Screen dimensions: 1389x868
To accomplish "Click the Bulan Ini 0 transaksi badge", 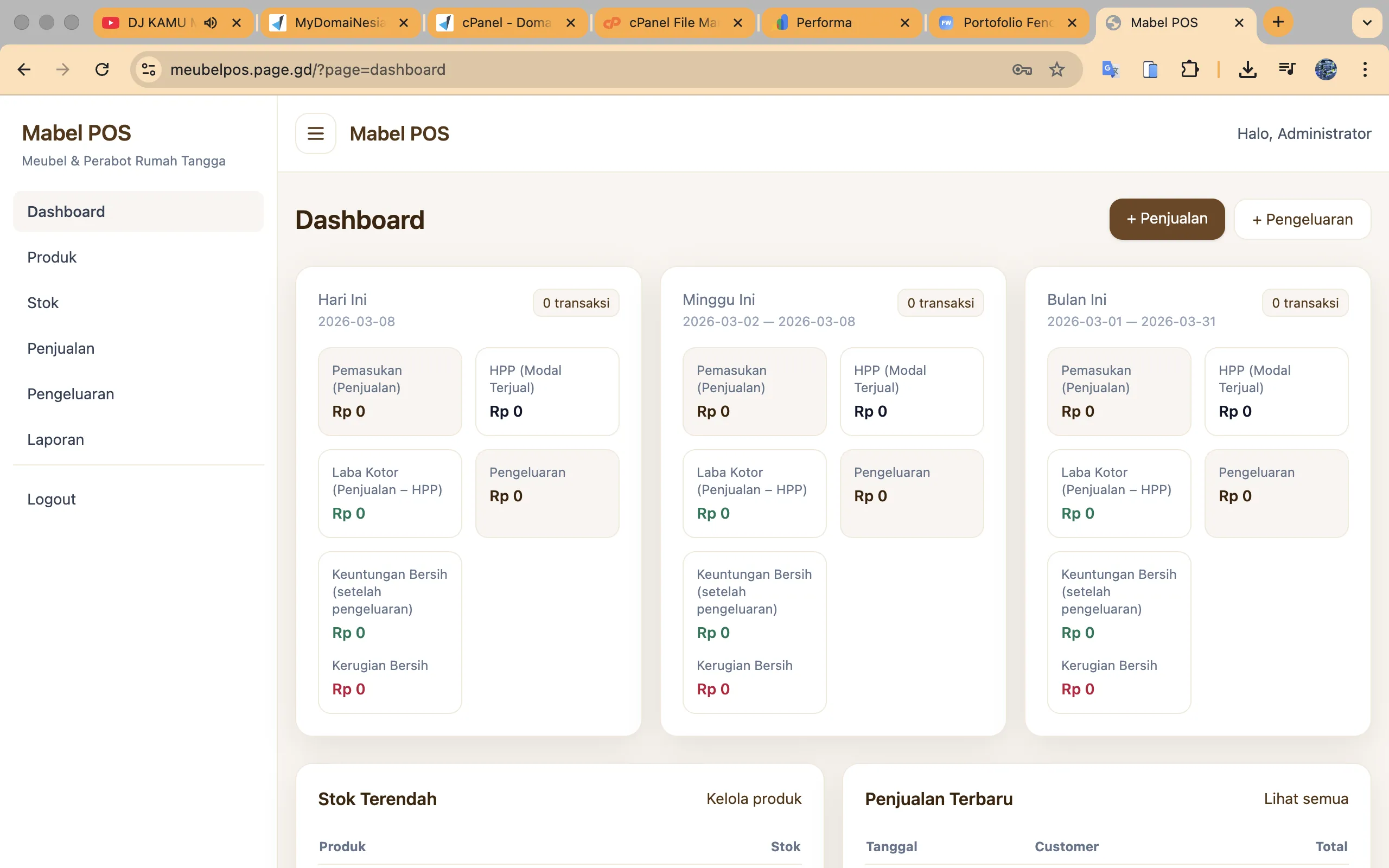I will 1304,303.
